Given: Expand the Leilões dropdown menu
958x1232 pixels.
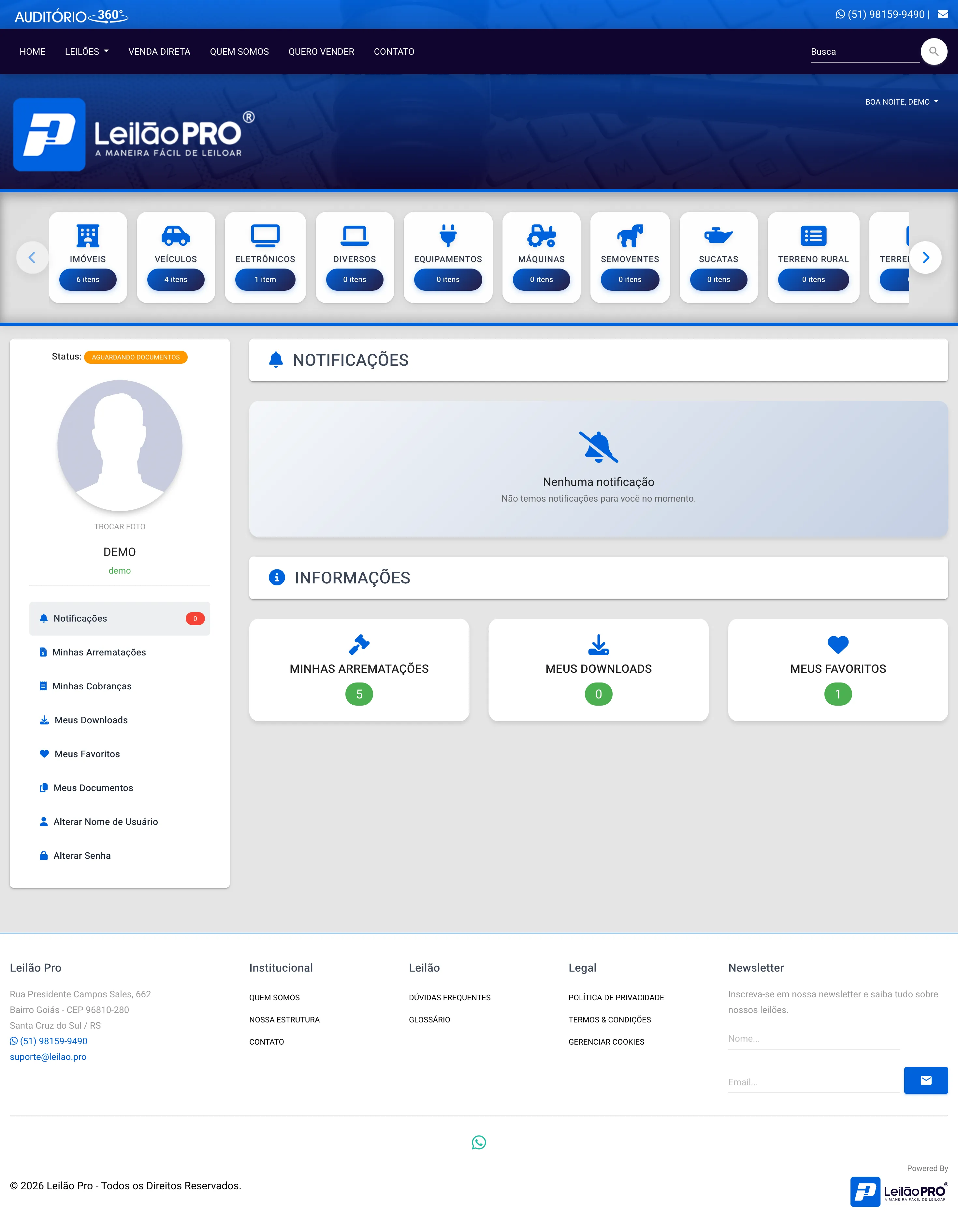Looking at the screenshot, I should (86, 51).
